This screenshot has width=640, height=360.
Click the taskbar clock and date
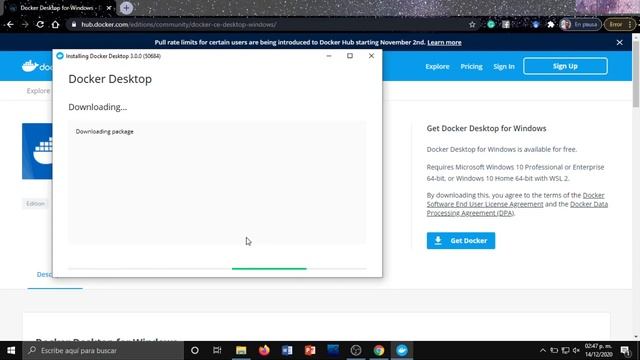(598, 350)
